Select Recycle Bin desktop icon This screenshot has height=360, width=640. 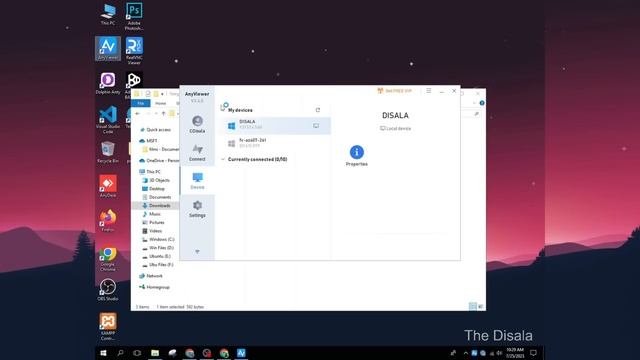click(108, 152)
